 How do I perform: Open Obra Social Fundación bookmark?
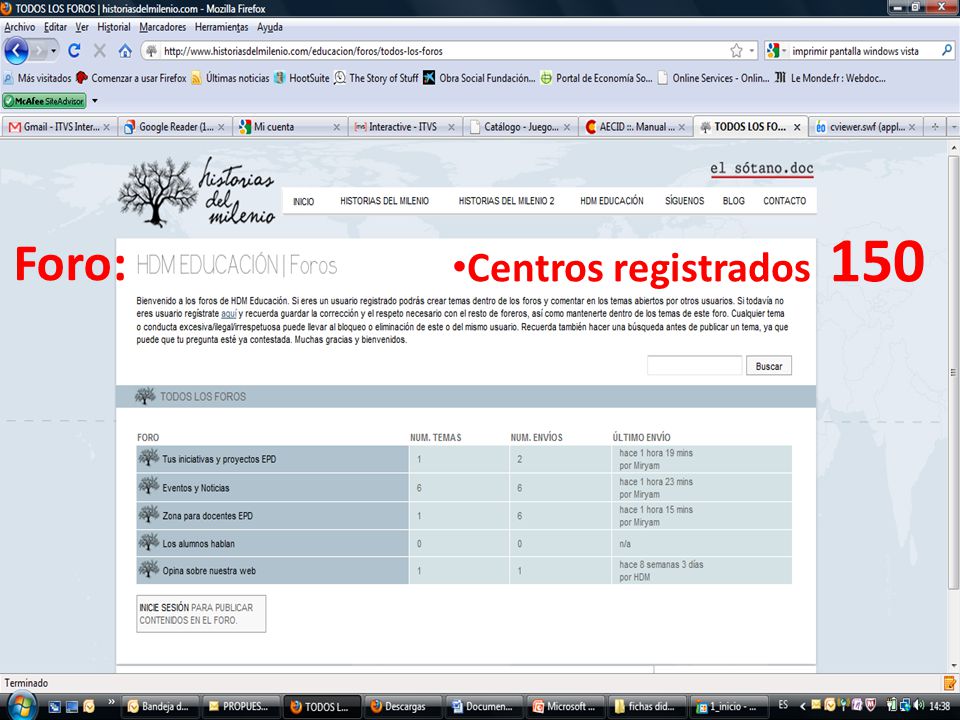(479, 78)
